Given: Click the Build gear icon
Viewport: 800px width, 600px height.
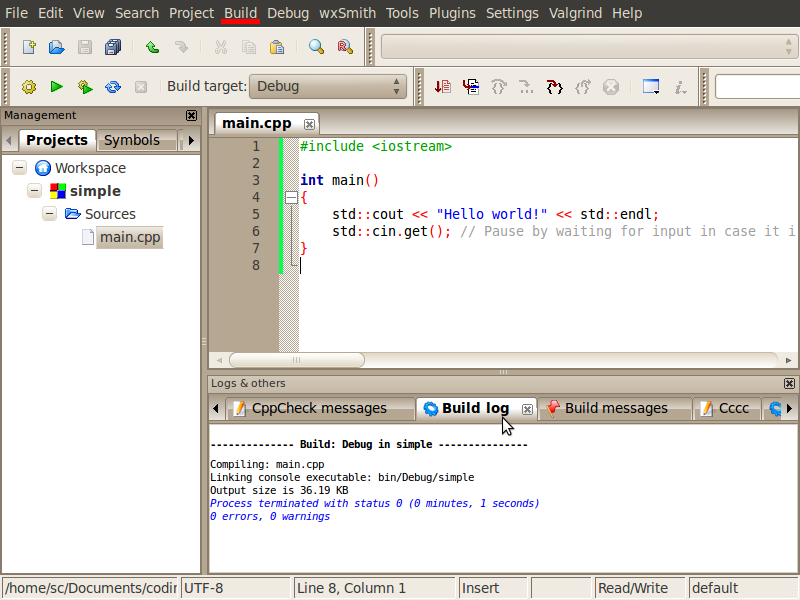Looking at the screenshot, I should pyautogui.click(x=29, y=87).
